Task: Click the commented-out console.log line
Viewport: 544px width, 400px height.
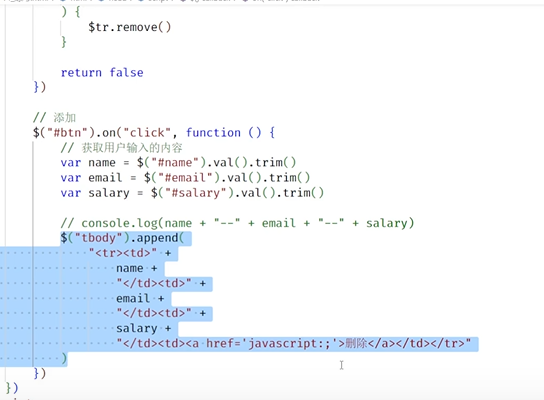Action: click(x=237, y=223)
